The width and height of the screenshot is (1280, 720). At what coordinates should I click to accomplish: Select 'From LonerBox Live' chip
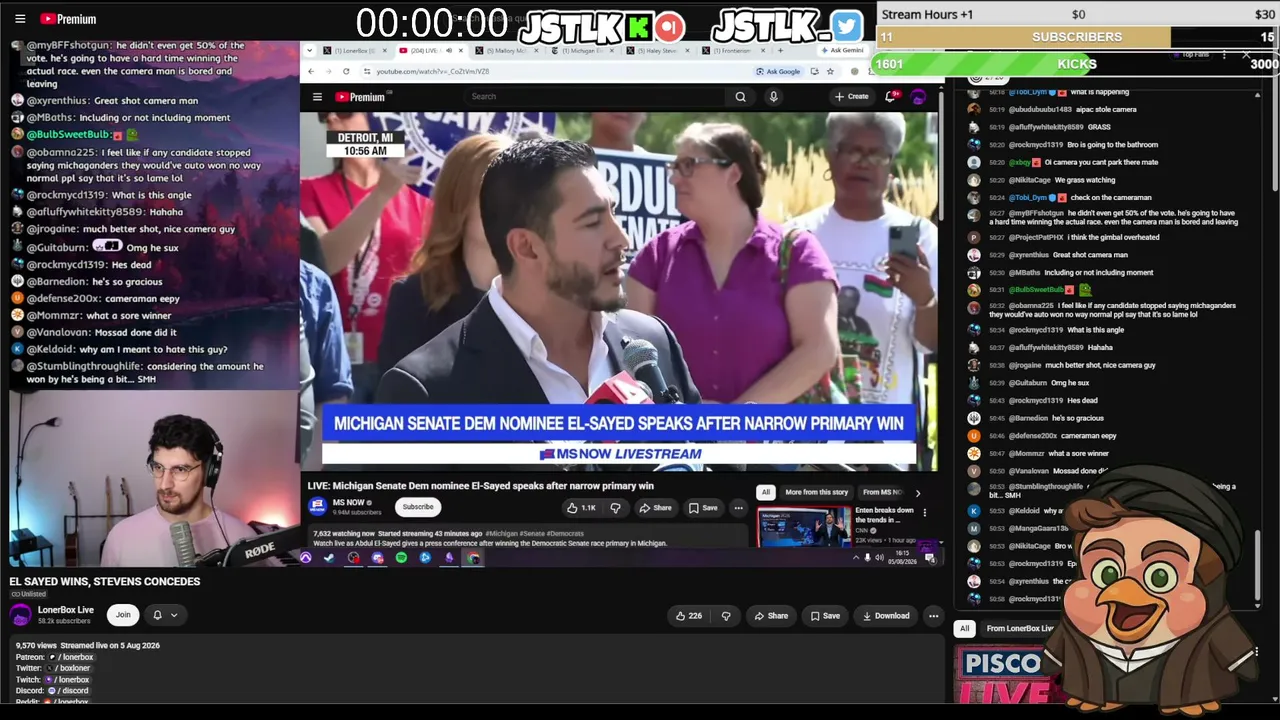(1019, 629)
